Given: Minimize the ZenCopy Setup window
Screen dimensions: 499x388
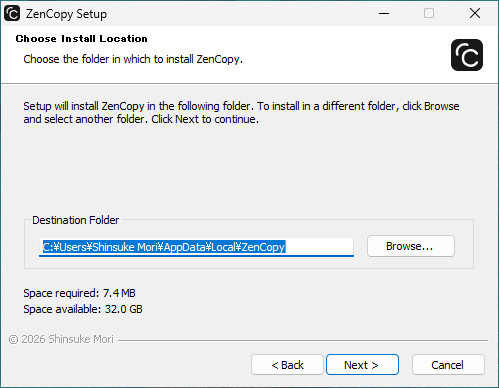Looking at the screenshot, I should point(384,14).
